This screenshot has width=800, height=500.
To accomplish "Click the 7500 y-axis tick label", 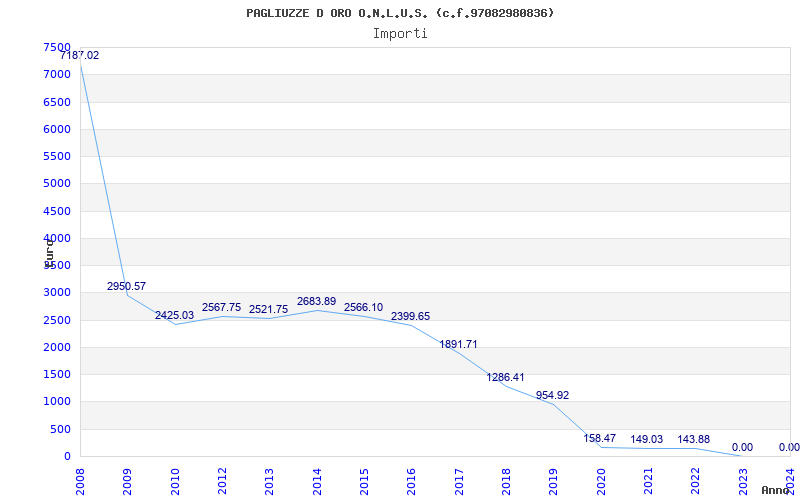I will click(57, 47).
